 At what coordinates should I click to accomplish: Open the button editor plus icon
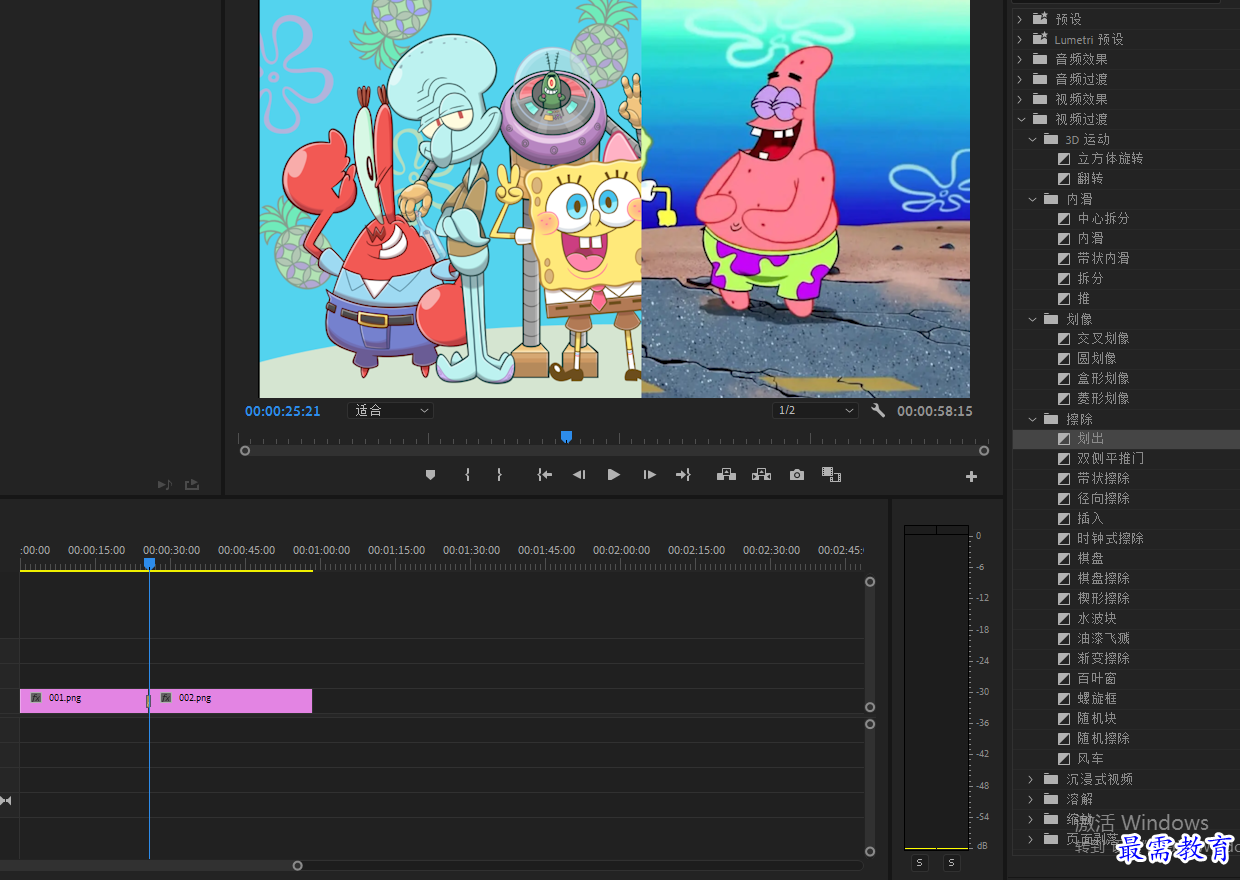click(971, 477)
